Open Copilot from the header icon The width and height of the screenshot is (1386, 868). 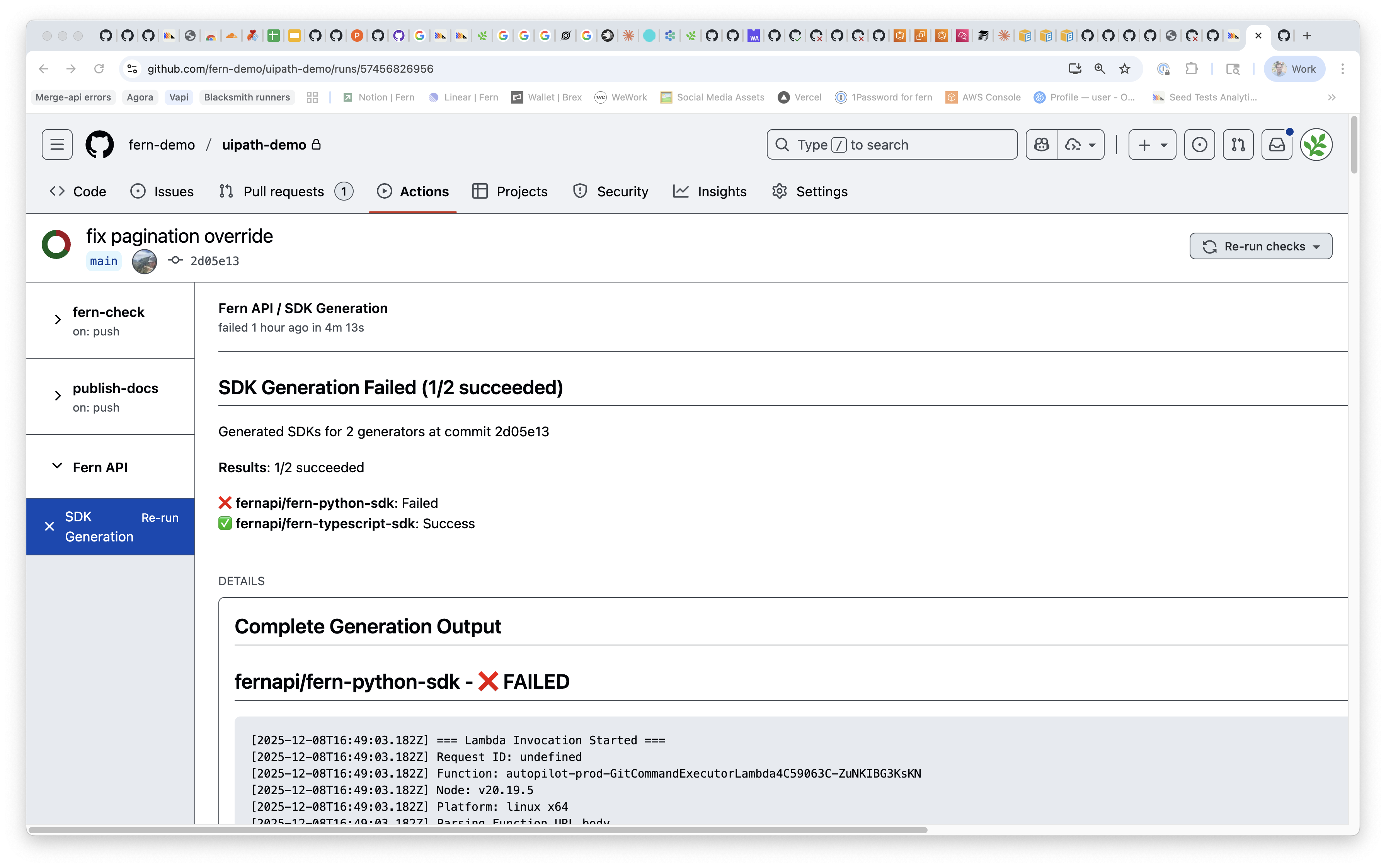(x=1042, y=144)
